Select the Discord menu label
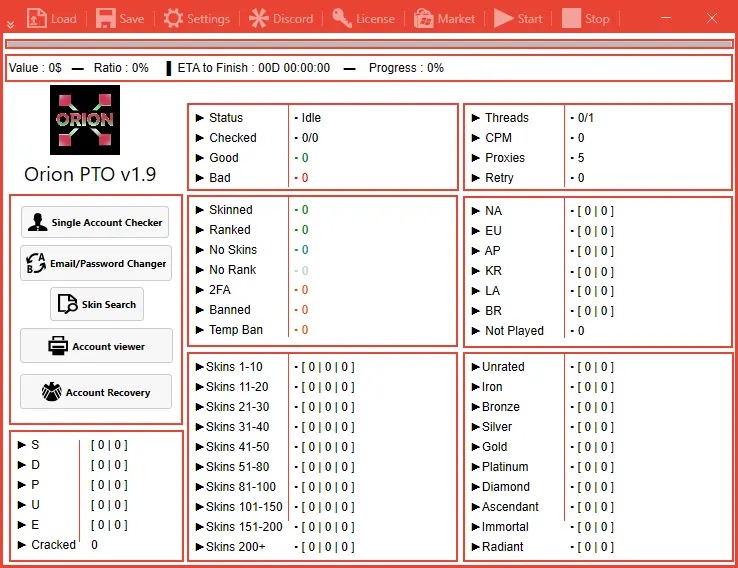The height and width of the screenshot is (568, 738). point(293,19)
